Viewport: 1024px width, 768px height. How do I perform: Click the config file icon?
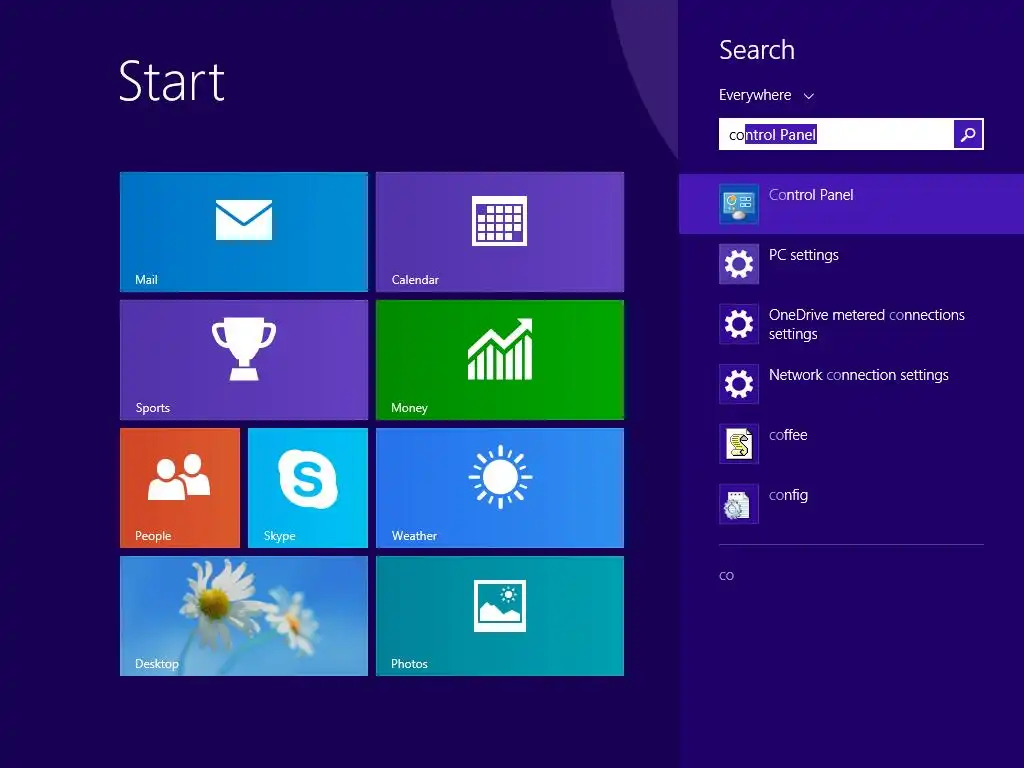(739, 504)
